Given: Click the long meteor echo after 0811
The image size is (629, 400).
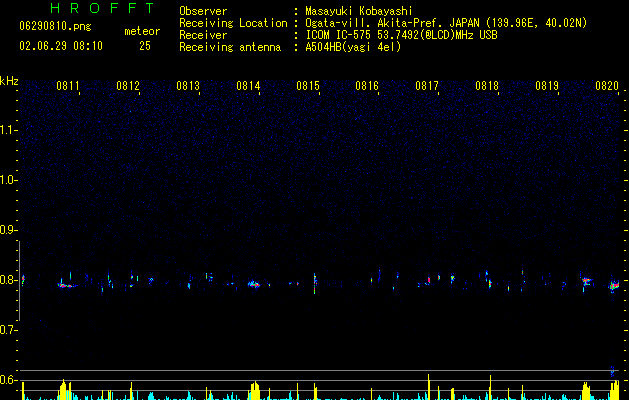Looking at the screenshot, I should (67, 286).
